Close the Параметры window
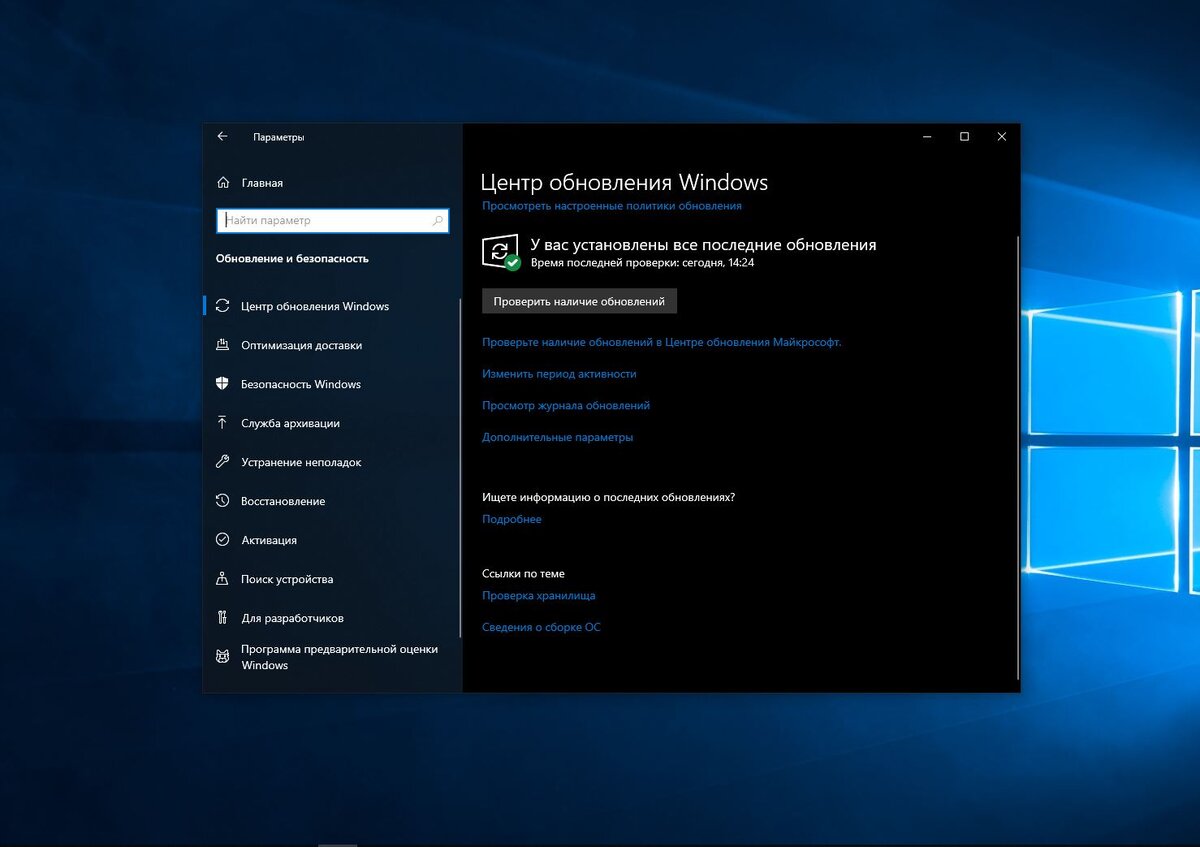1200x847 pixels. coord(1001,137)
